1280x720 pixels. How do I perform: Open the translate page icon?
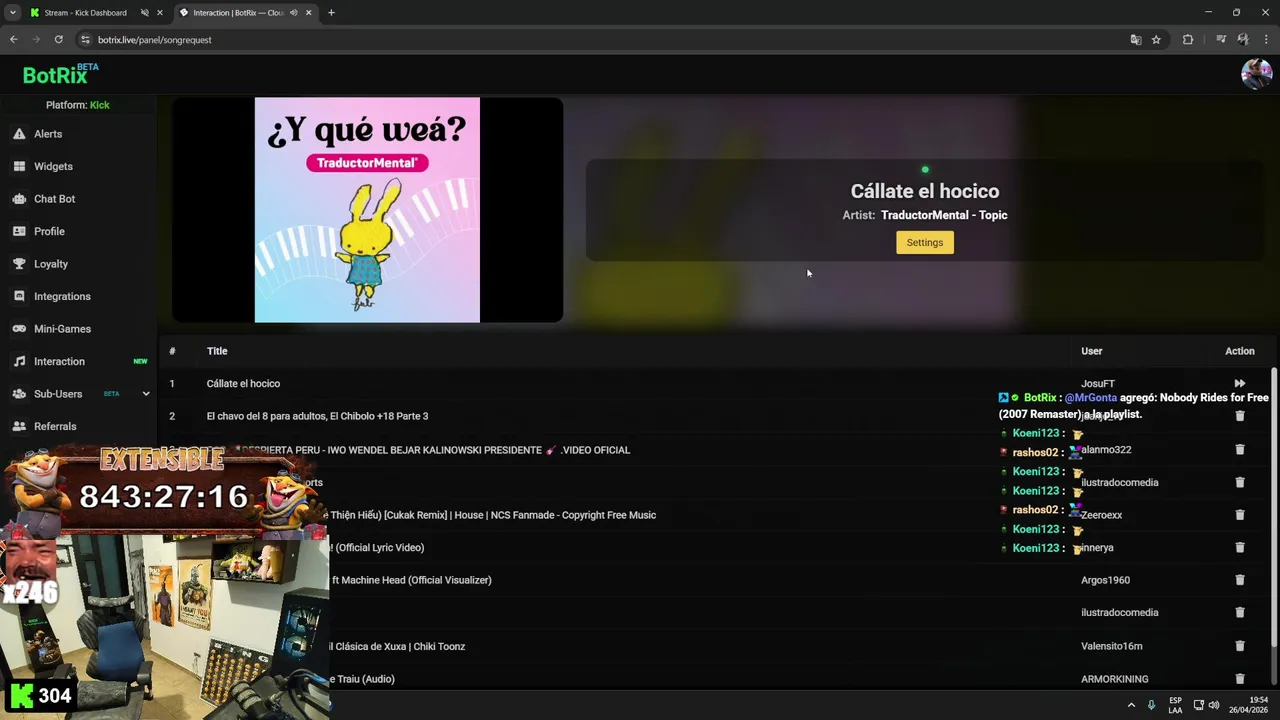tap(1135, 40)
